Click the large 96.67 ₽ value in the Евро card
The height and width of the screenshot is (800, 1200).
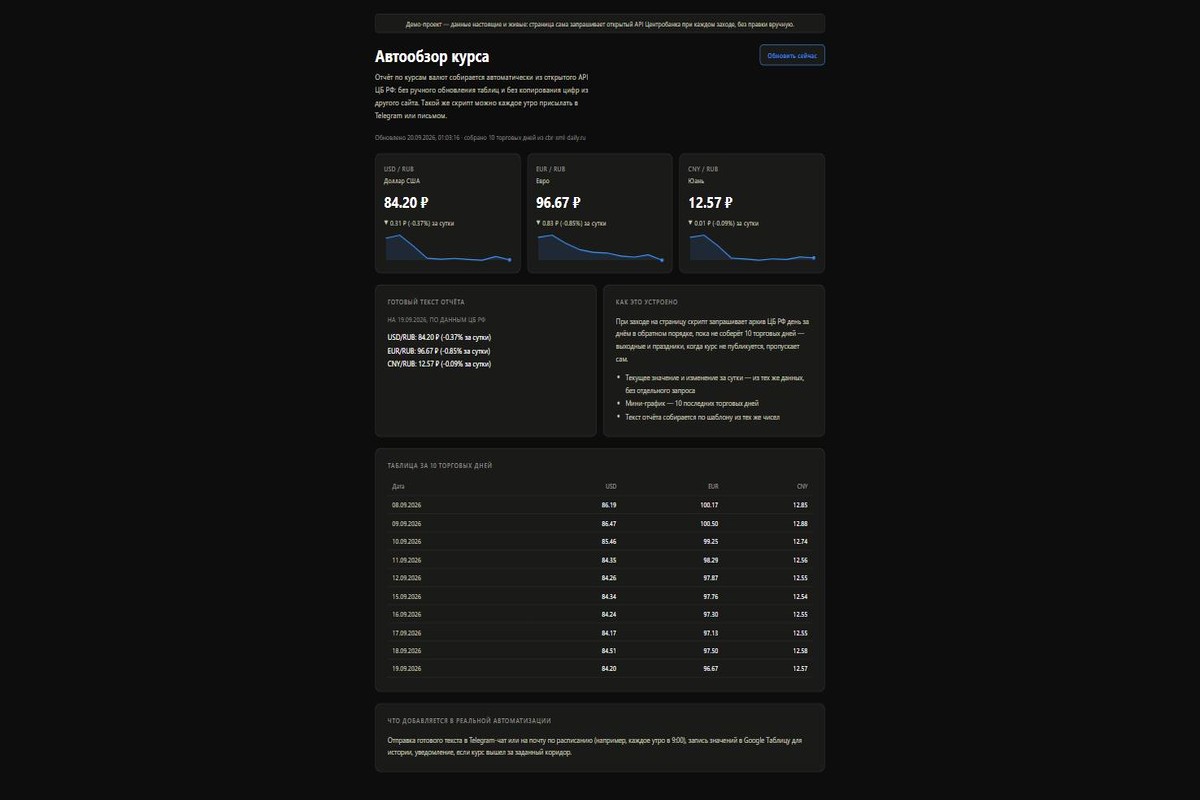[x=558, y=203]
